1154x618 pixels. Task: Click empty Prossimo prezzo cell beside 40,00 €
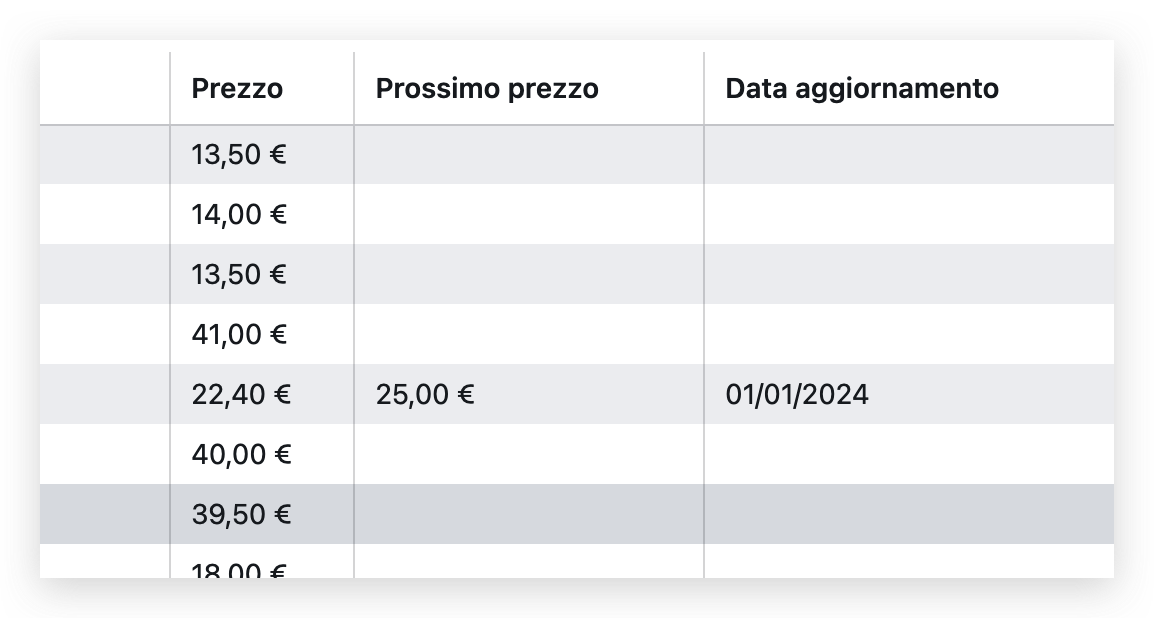[528, 454]
